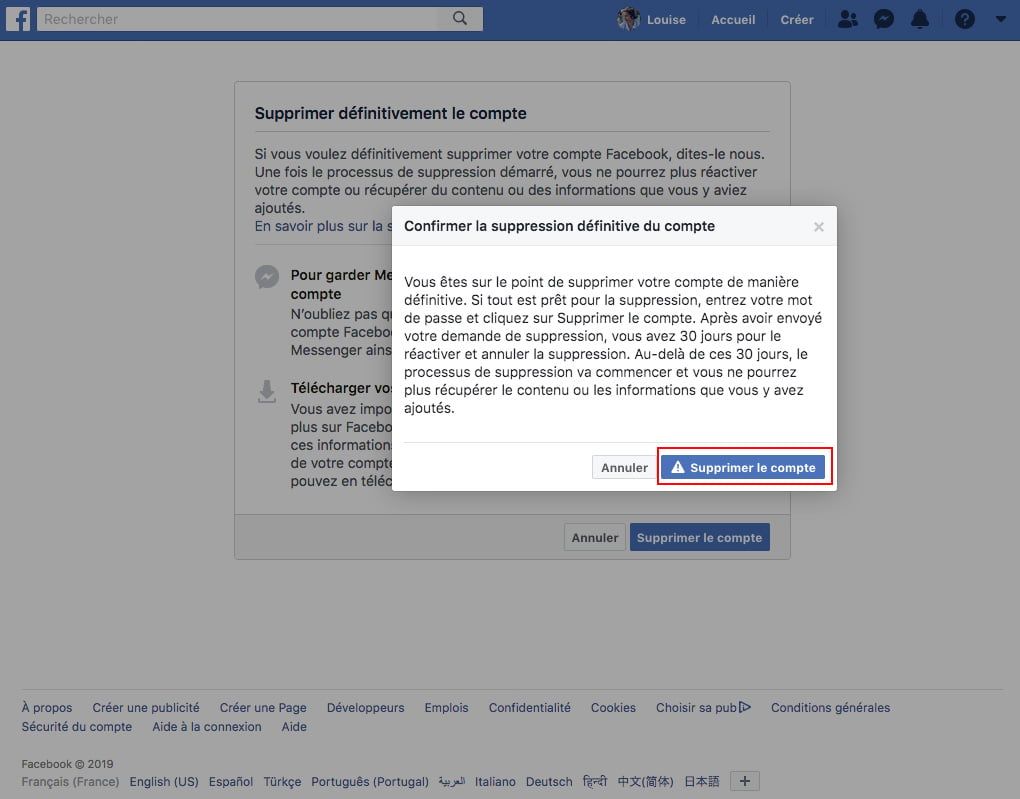Open Choisir sa pub footer link
This screenshot has height=799, width=1020.
coord(696,707)
